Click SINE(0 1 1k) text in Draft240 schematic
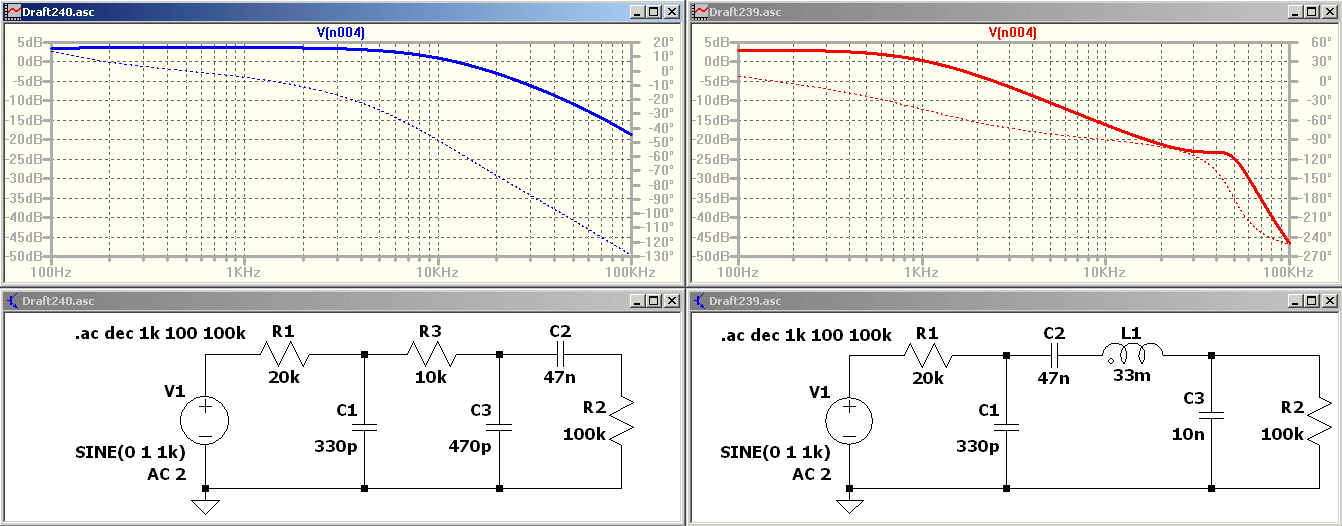Screen dimensions: 1342x526 tap(131, 453)
